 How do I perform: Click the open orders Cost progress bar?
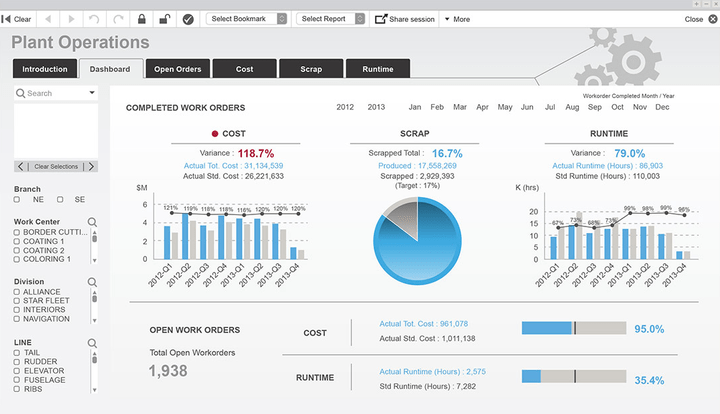573,328
